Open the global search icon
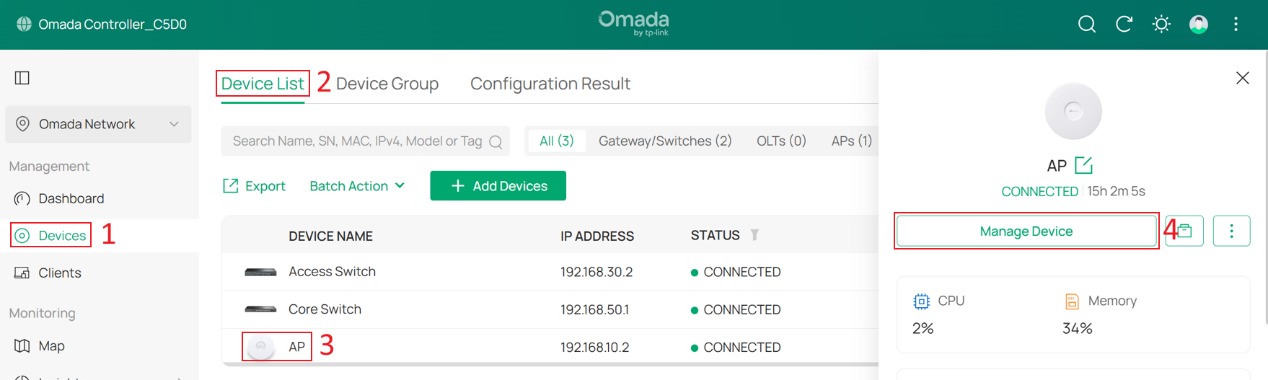Screen dimensions: 1268x380 pos(1087,24)
